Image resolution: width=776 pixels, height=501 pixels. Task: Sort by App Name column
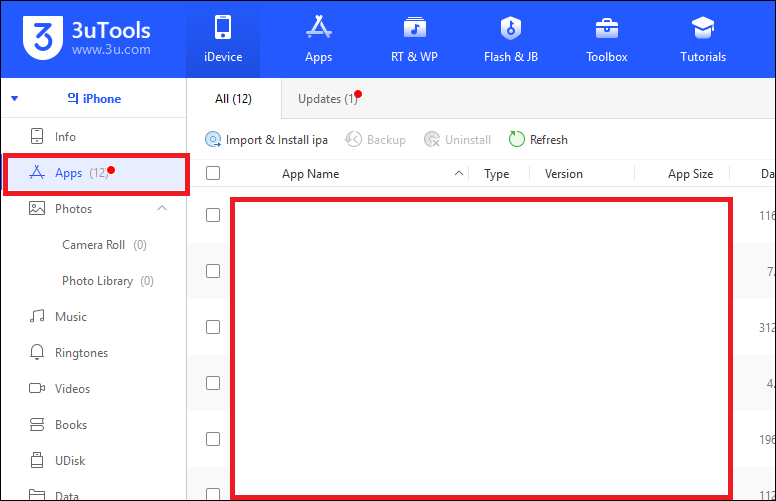pos(310,174)
